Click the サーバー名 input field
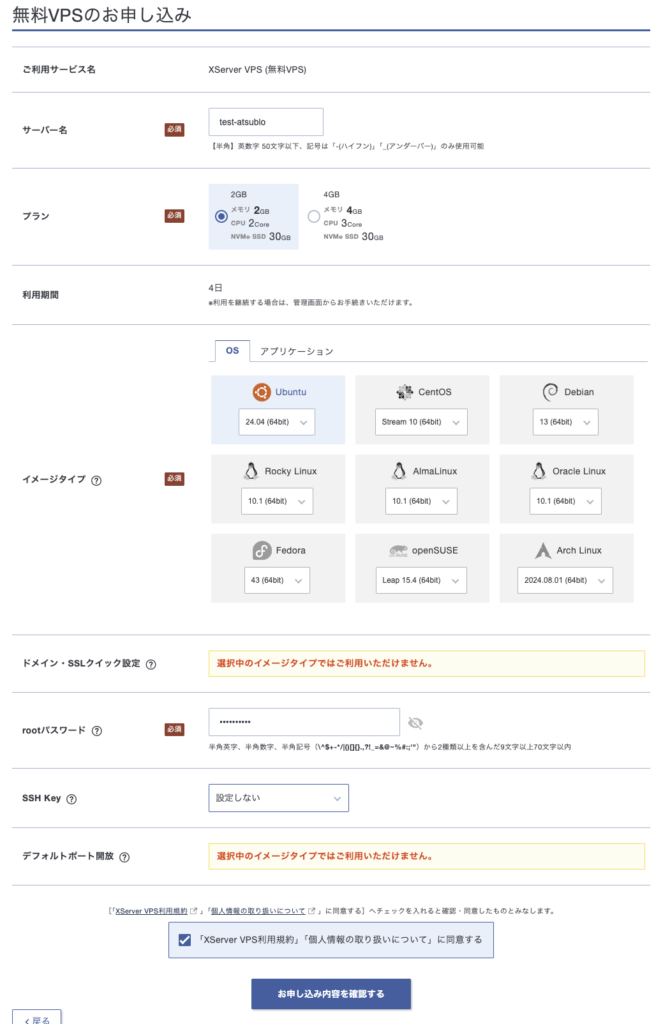The height and width of the screenshot is (1024, 663). (265, 122)
